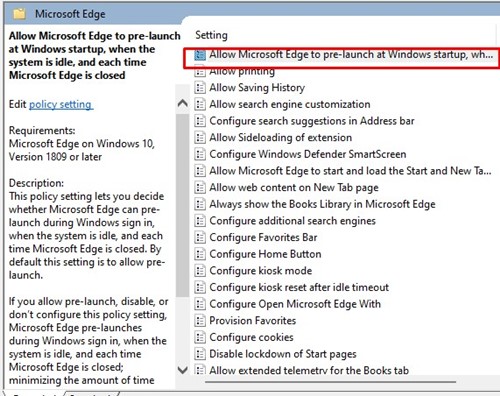Click policy icon beside 'Allow web content on New Tab page'
The image size is (500, 396).
click(x=200, y=188)
